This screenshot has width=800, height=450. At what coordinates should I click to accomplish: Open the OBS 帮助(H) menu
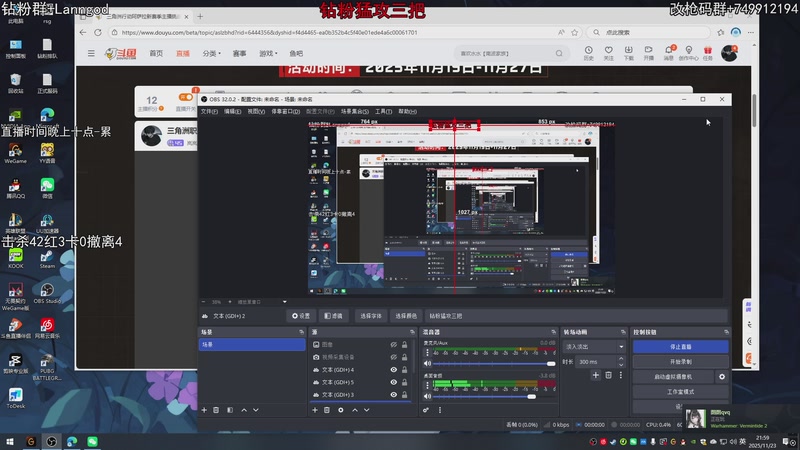pos(408,111)
